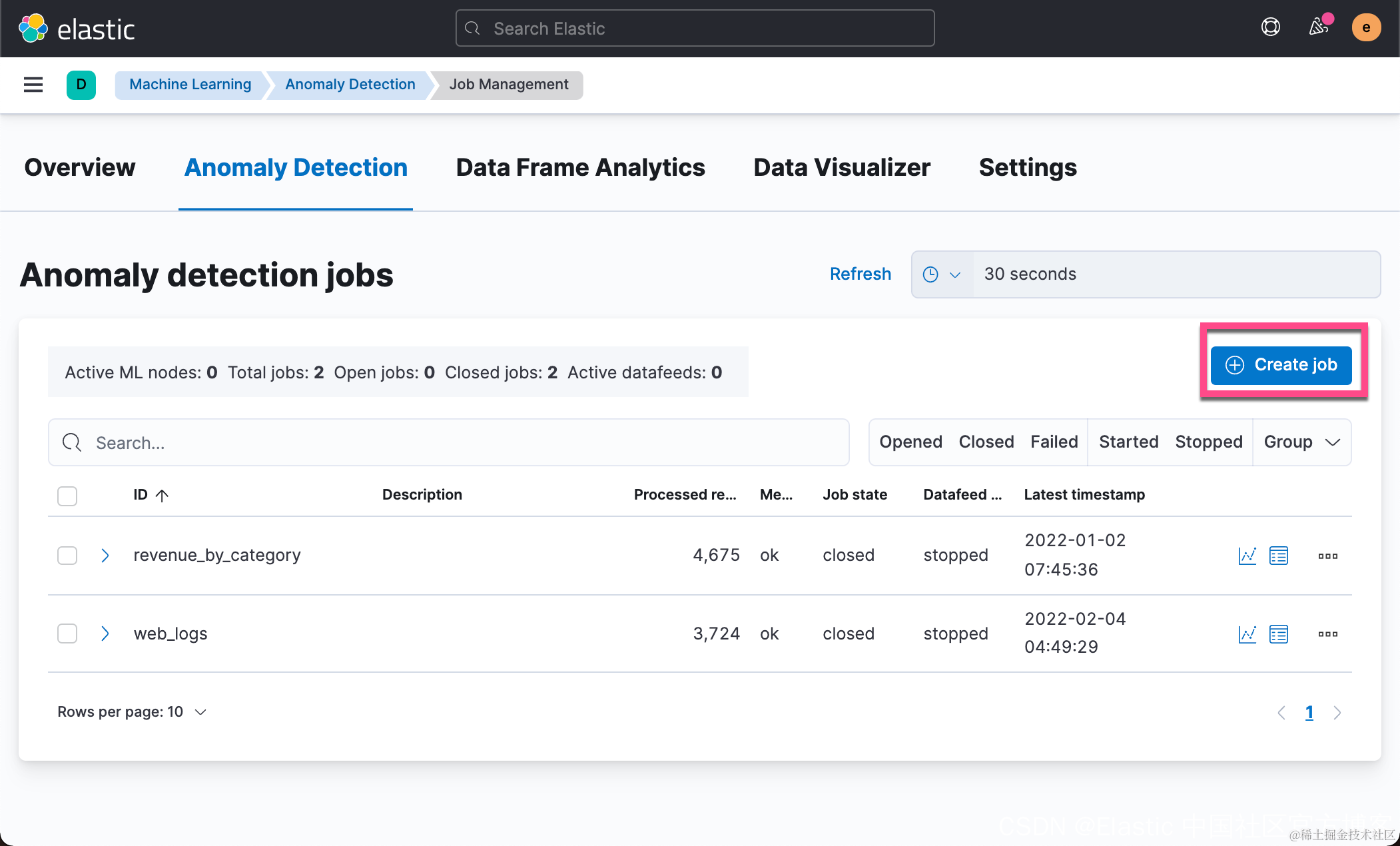Screen dimensions: 1400x846
Task: Expand the revenue_by_category job details
Action: tap(105, 556)
